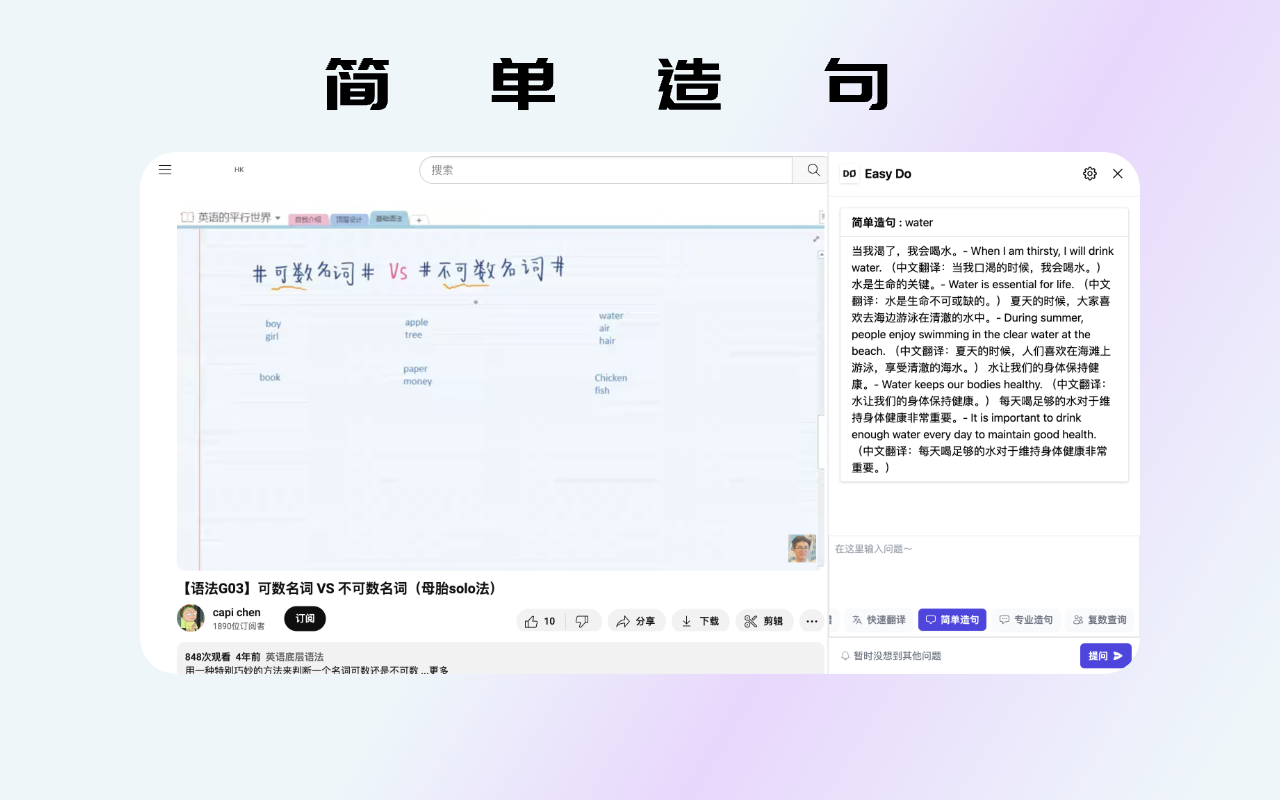Image resolution: width=1280 pixels, height=800 pixels.
Task: Open the 剪辑 clip tool
Action: pos(765,621)
